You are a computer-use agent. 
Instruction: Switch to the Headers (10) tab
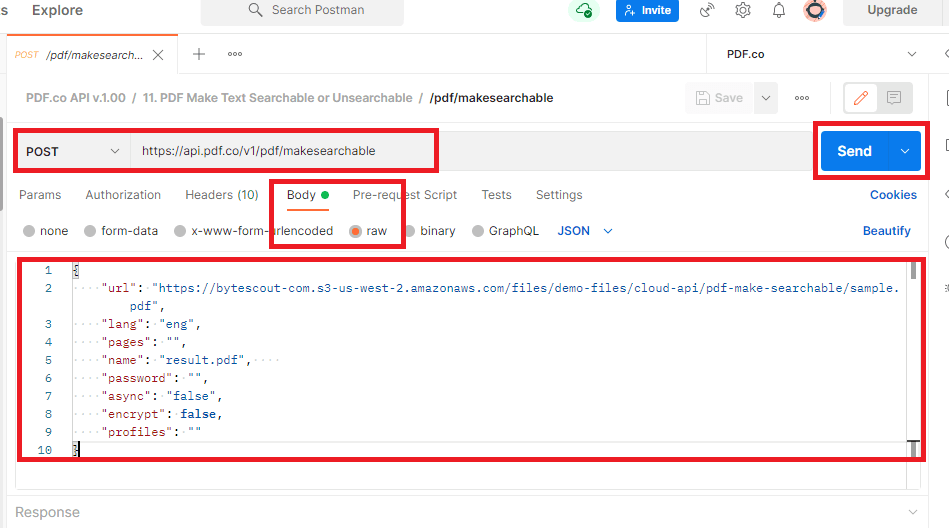(x=221, y=195)
